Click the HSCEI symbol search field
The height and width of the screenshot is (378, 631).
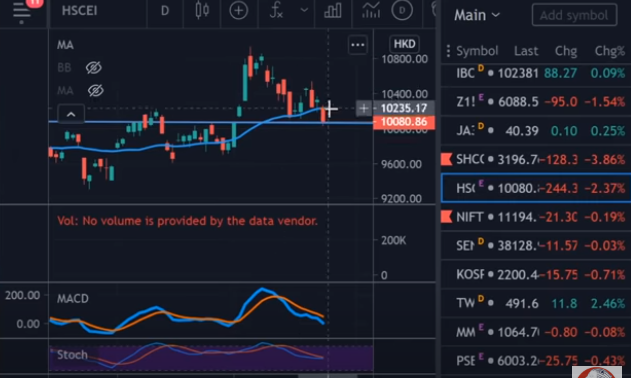click(x=80, y=10)
